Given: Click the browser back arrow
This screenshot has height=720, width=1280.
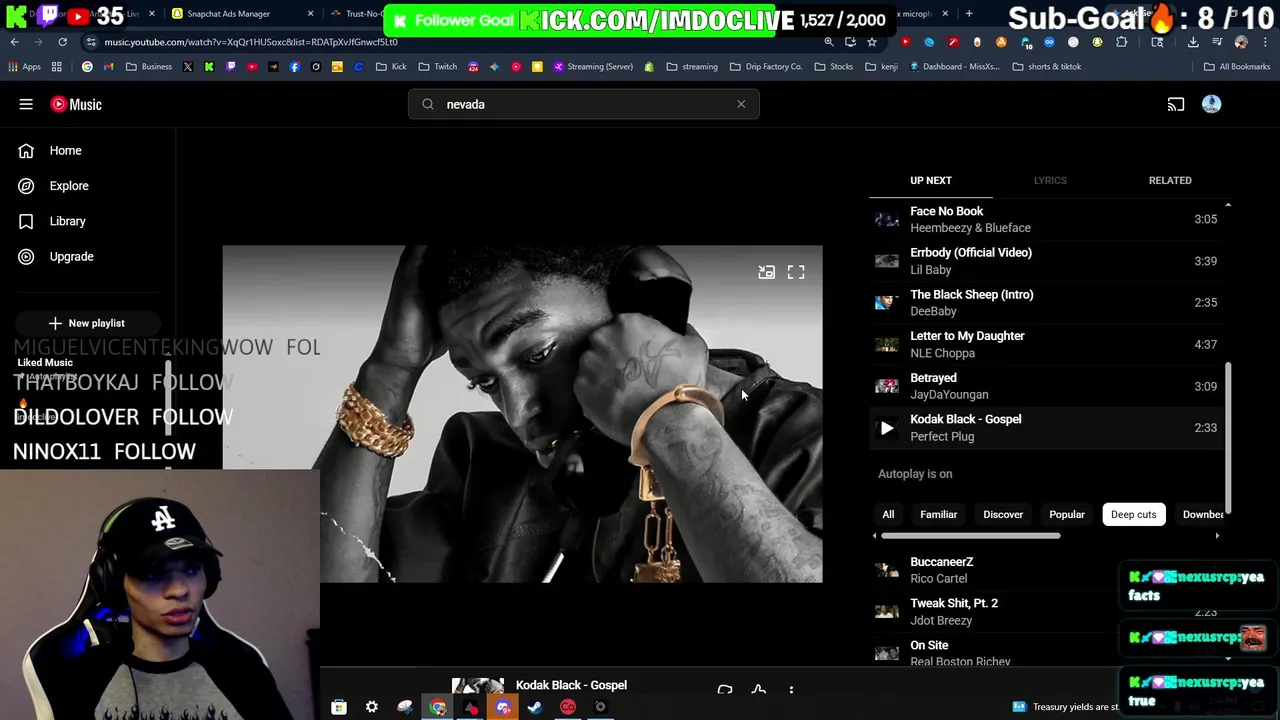Looking at the screenshot, I should click(15, 42).
